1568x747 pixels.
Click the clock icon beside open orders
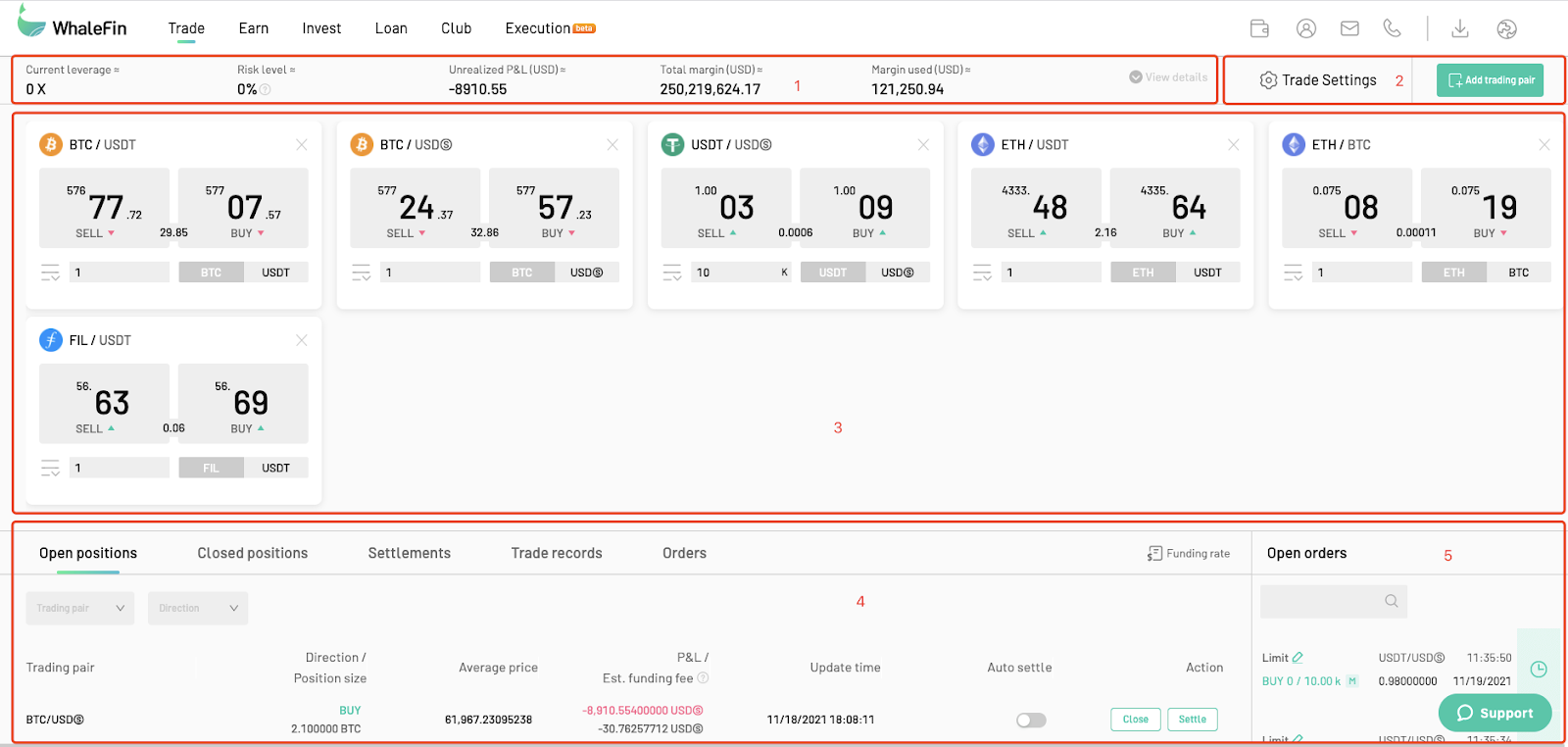1539,669
